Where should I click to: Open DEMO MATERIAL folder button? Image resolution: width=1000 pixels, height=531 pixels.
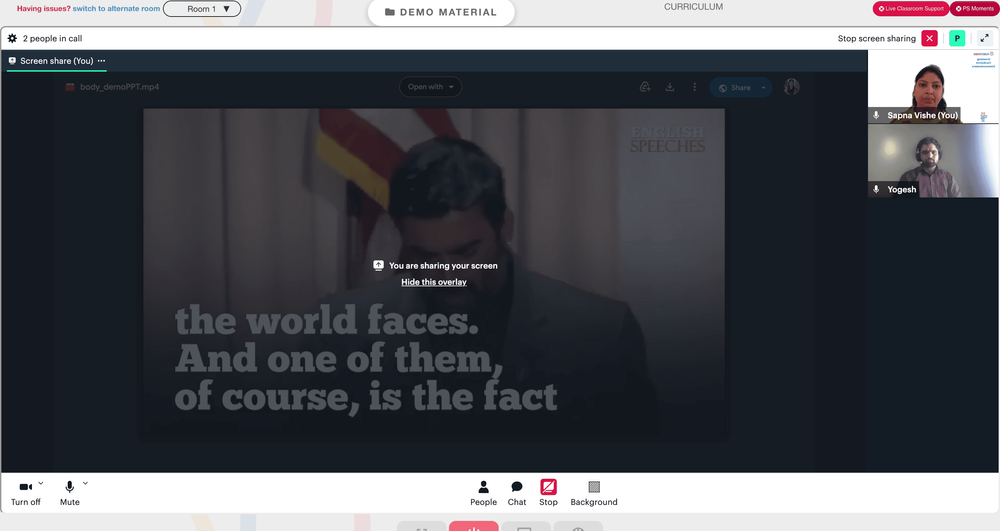[x=441, y=12]
